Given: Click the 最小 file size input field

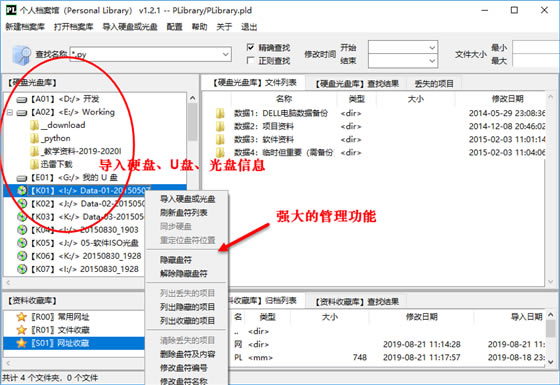Looking at the screenshot, I should [536, 47].
